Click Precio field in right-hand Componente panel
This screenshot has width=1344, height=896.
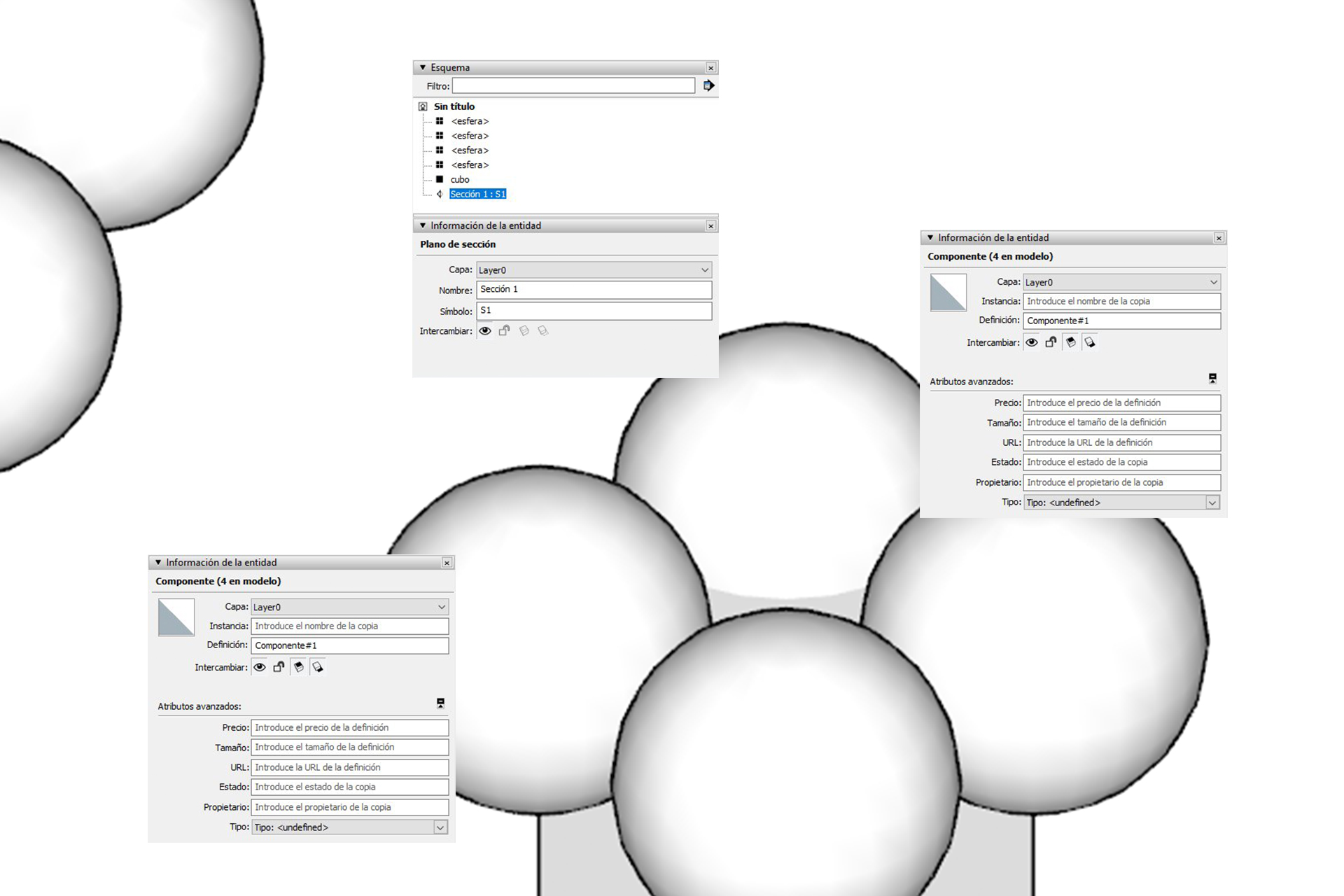(1121, 402)
